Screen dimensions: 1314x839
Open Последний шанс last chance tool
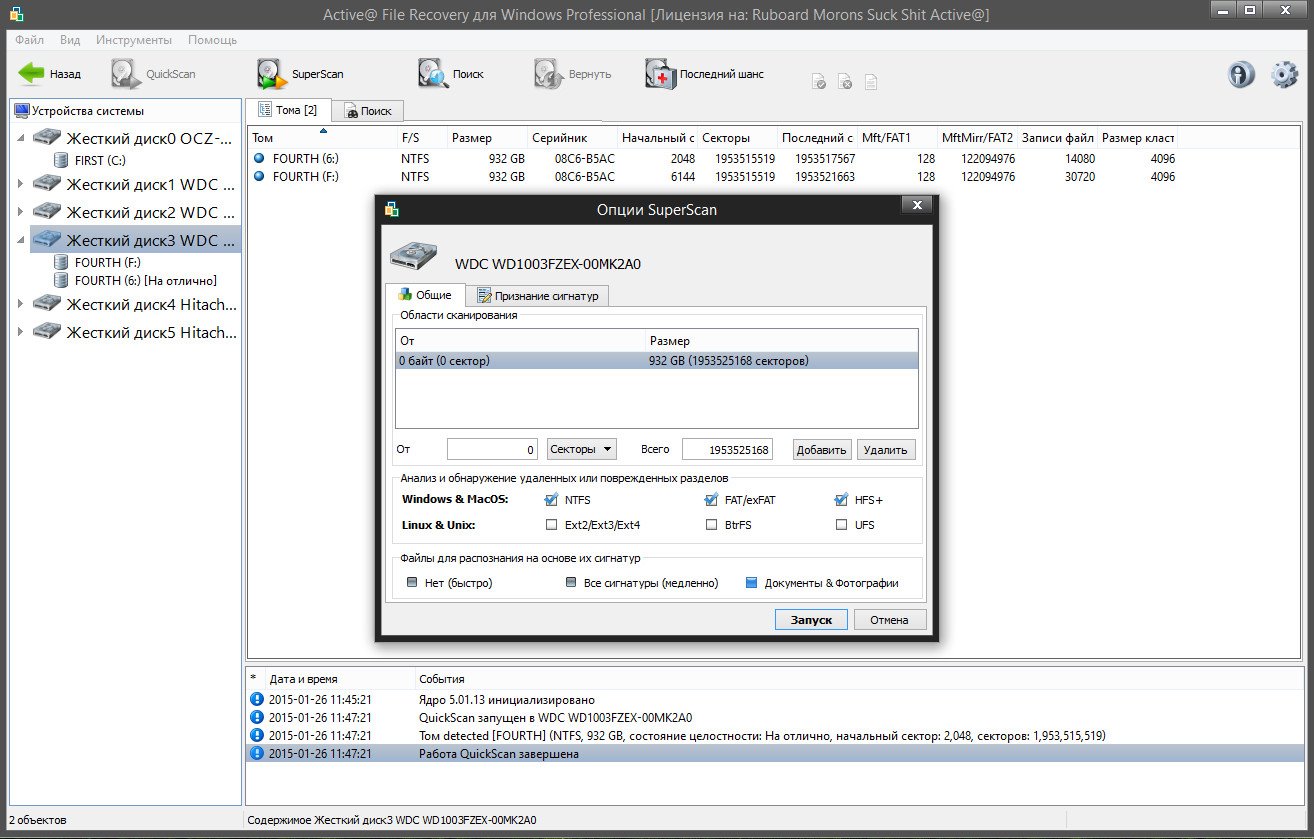(x=704, y=74)
